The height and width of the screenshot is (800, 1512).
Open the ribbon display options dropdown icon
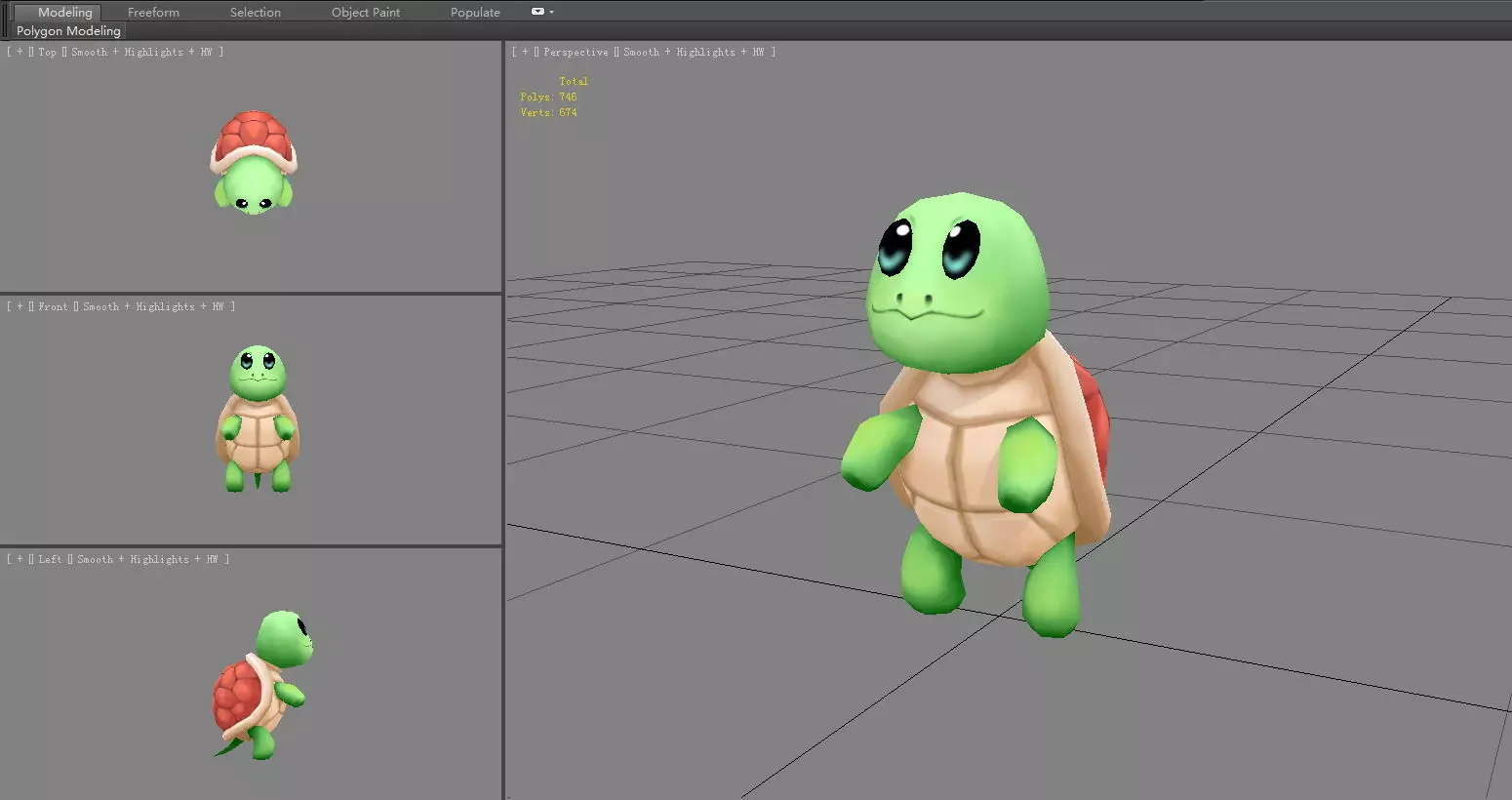pyautogui.click(x=541, y=12)
